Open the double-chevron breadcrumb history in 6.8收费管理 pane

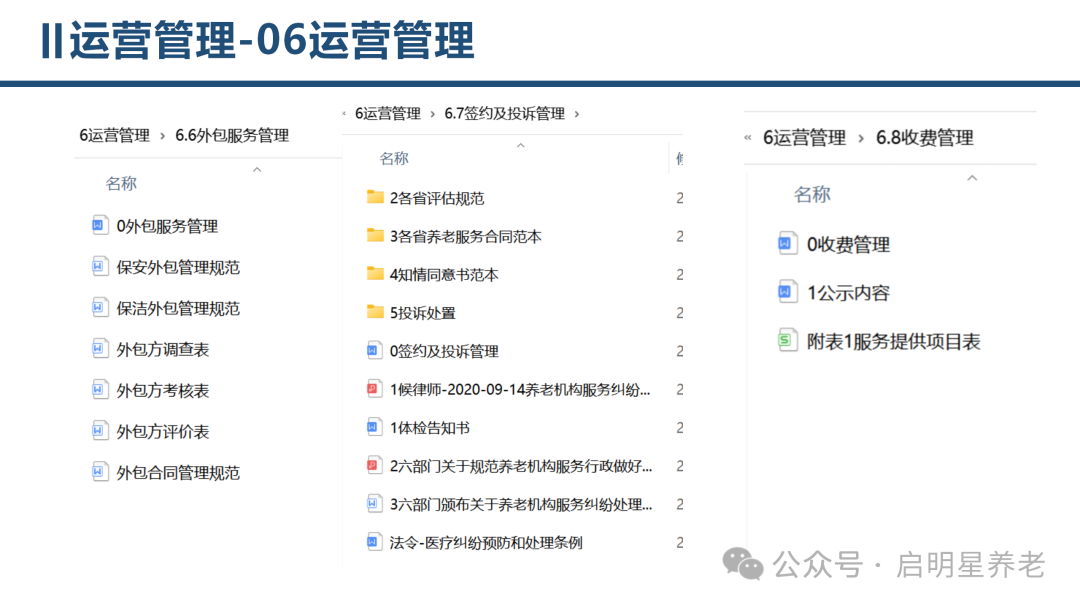748,138
